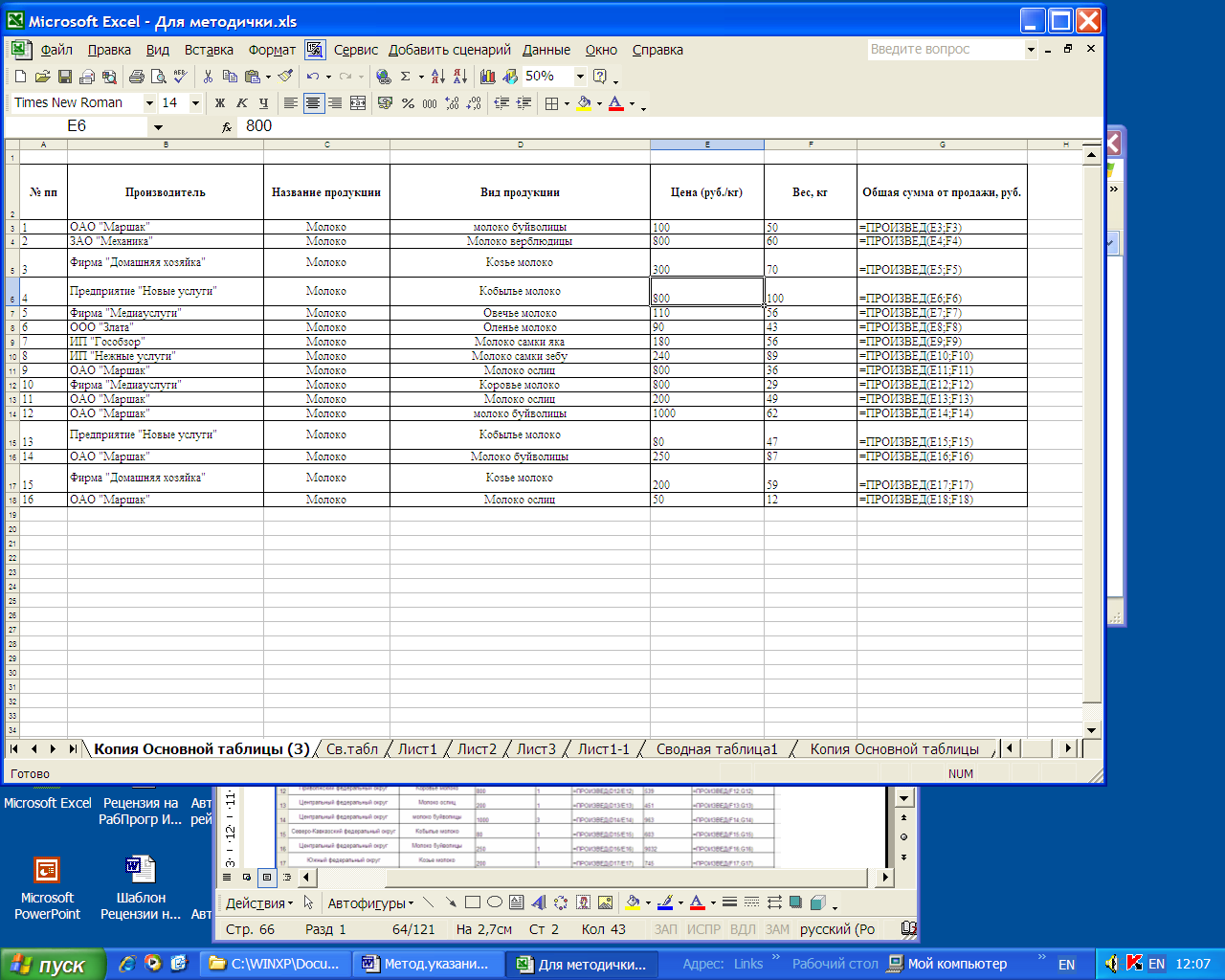
Task: Sort descending with the Я-A icon
Action: pos(459,77)
